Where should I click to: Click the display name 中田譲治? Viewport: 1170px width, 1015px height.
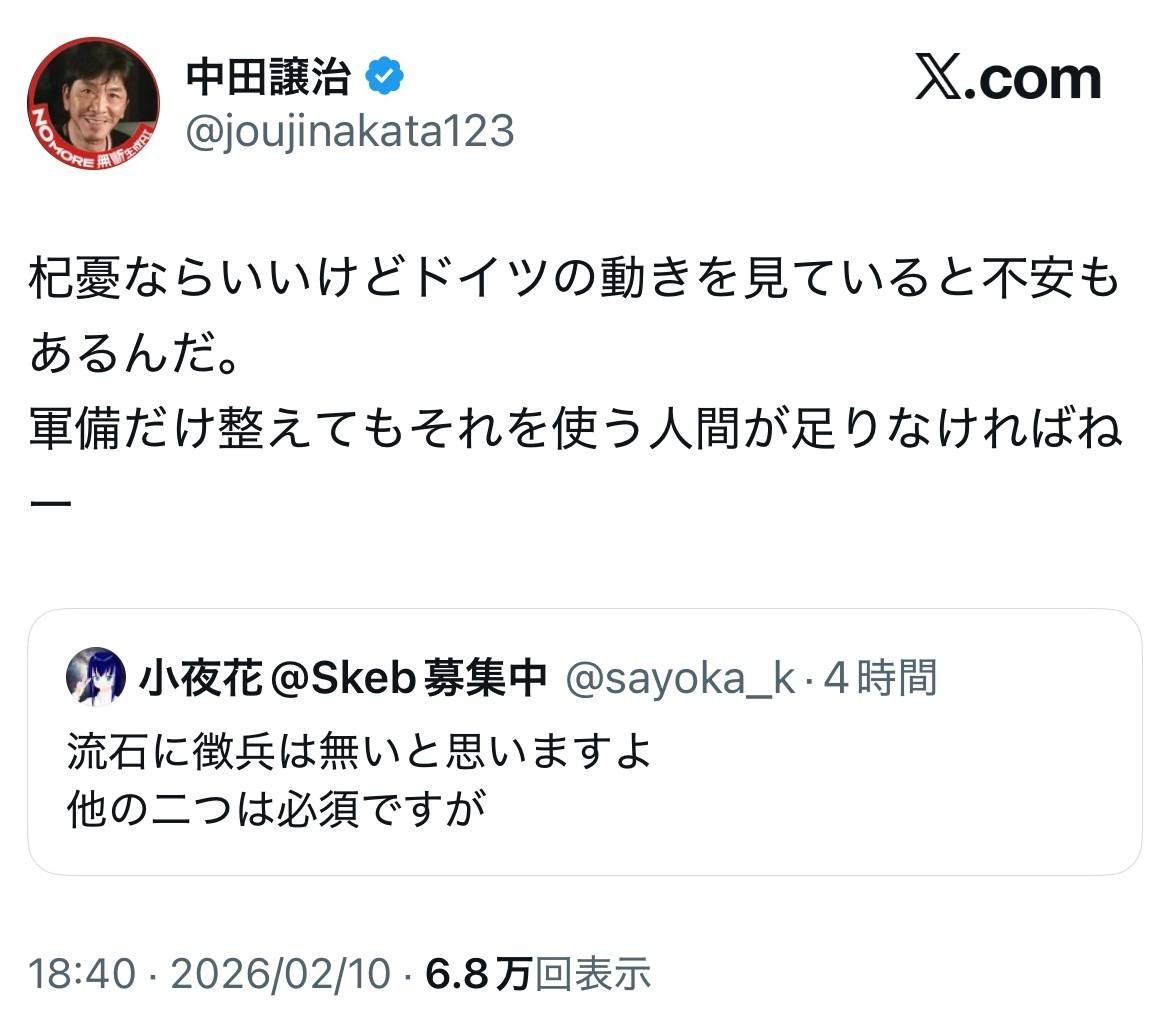(268, 78)
